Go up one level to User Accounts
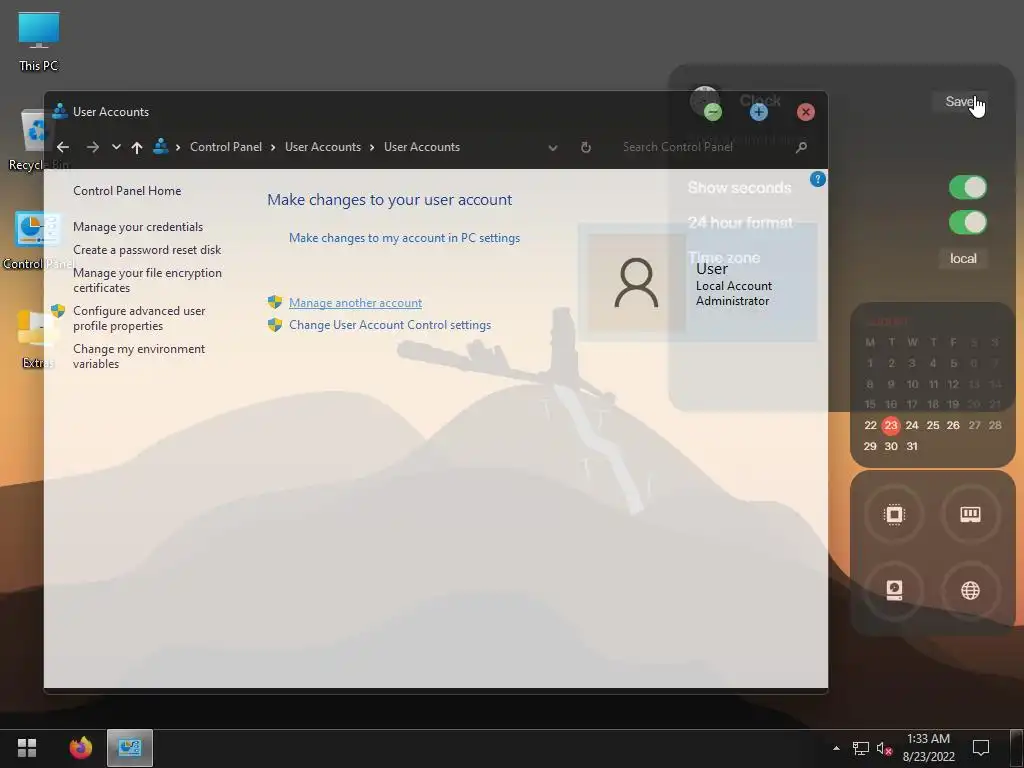This screenshot has height=768, width=1024. pyautogui.click(x=136, y=147)
